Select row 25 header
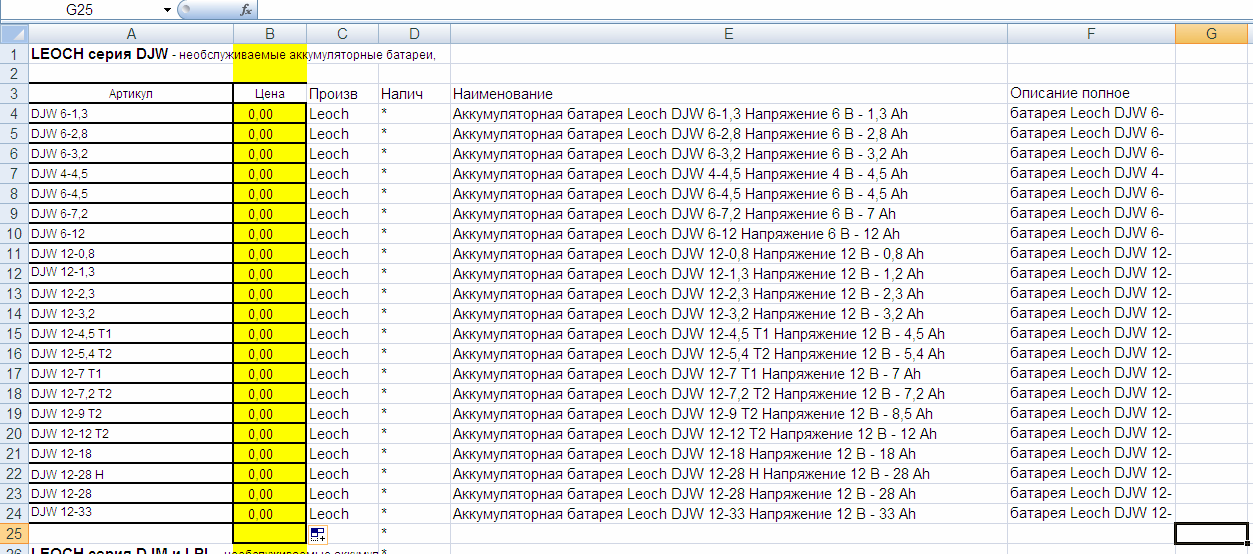The height and width of the screenshot is (554, 1253). 14,533
